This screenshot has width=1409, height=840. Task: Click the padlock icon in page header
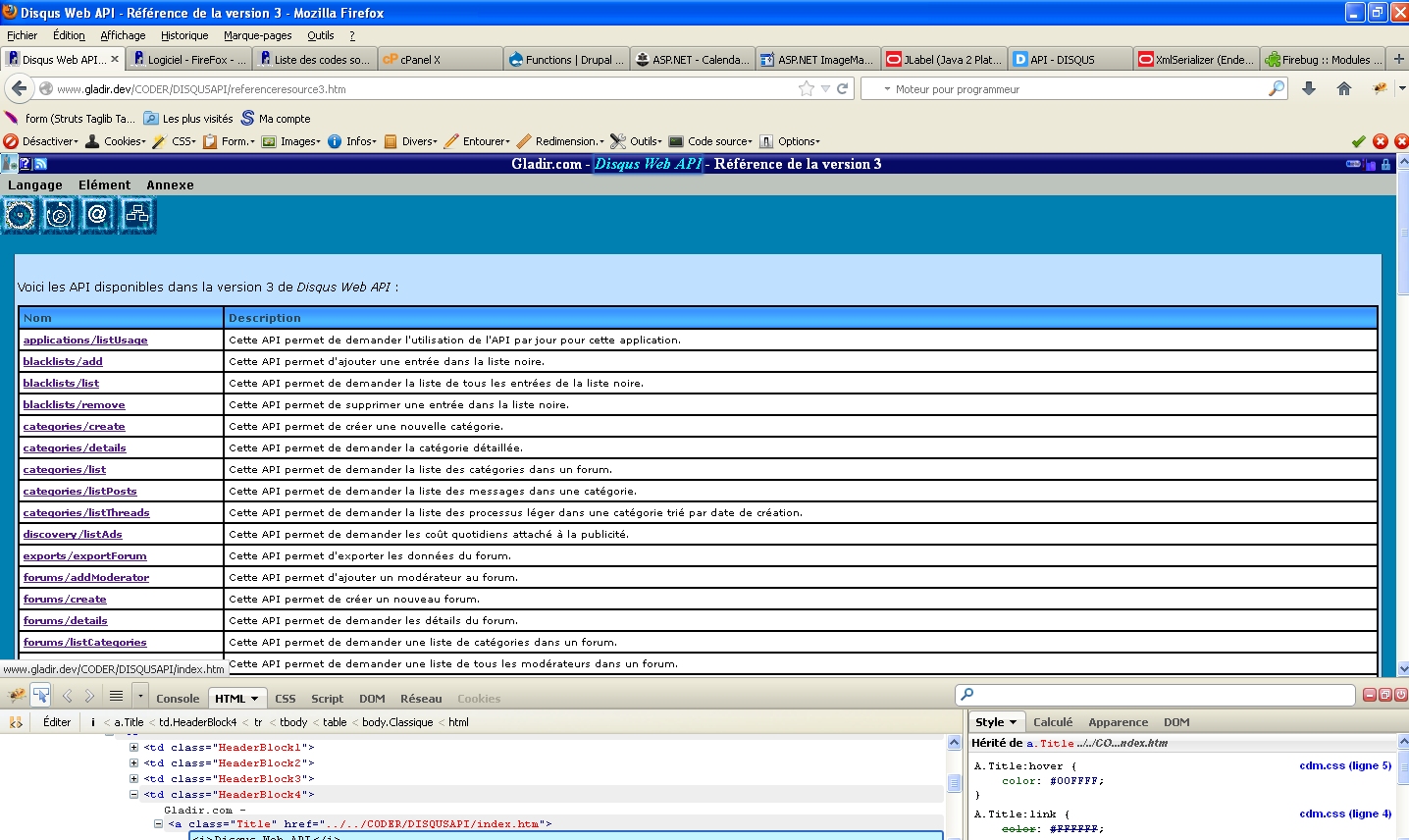click(1385, 164)
